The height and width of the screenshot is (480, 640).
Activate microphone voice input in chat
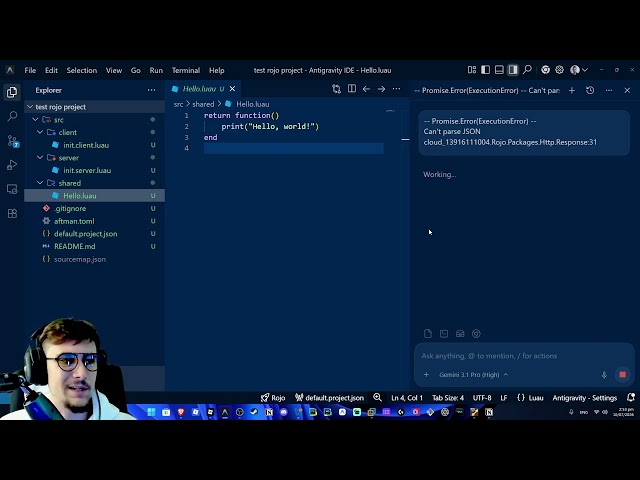pos(604,375)
